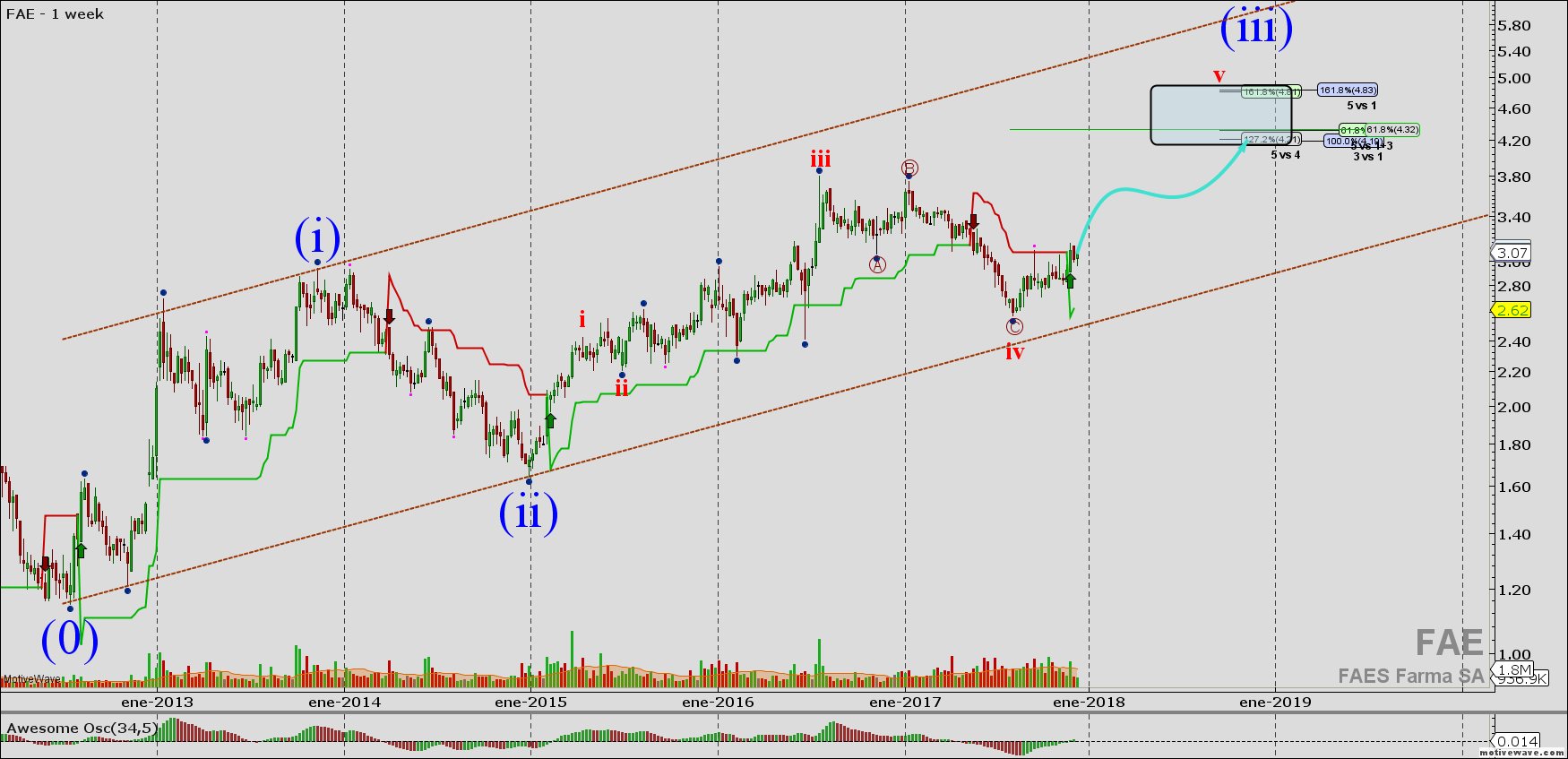Click the FAE - 1 week chart title

[x=56, y=14]
